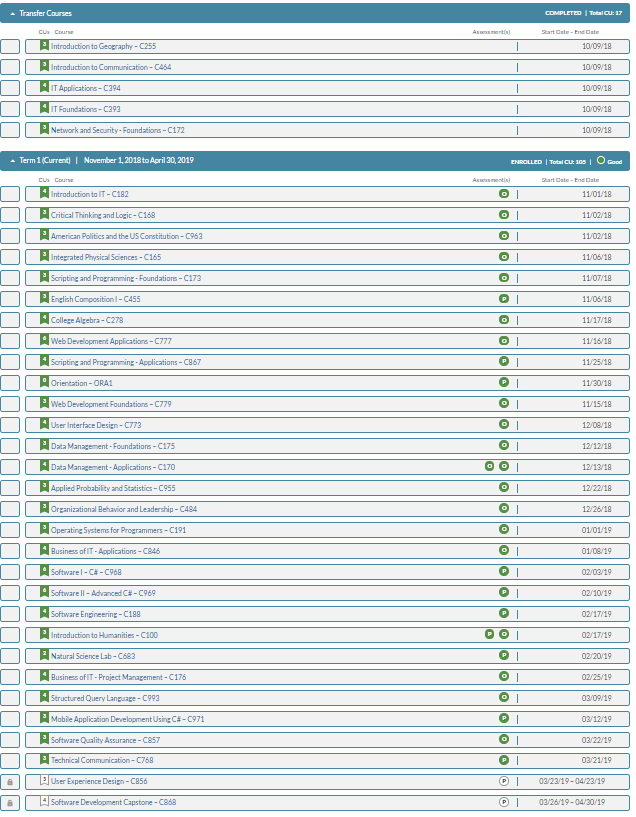
Task: Tick the box left of Introduction to Geography
Action: [x=10, y=47]
